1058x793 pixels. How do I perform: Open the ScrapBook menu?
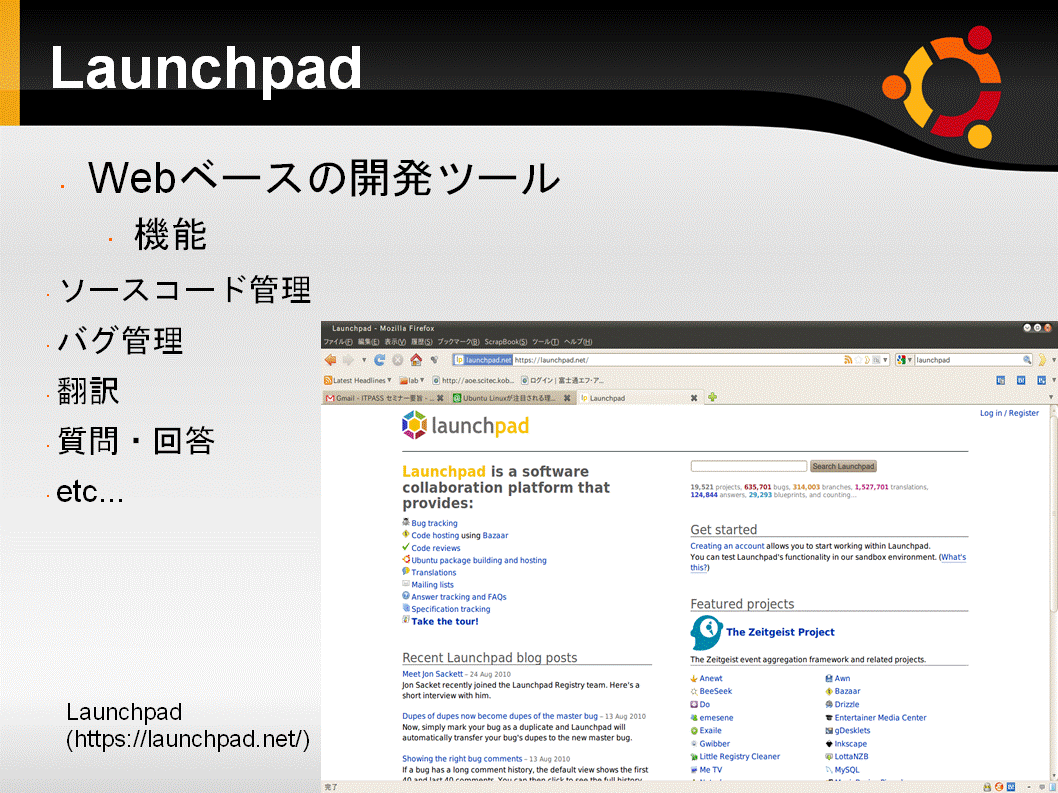coord(506,341)
